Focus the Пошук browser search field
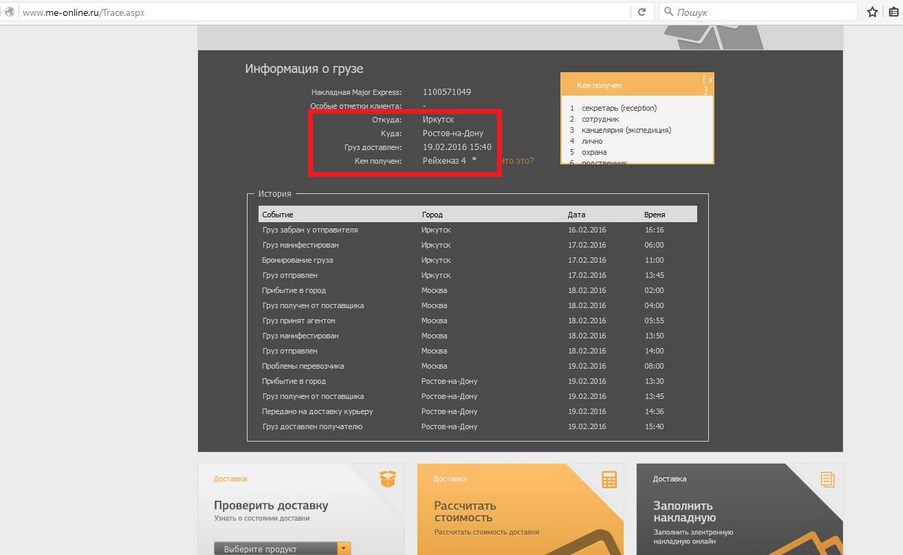 [760, 12]
